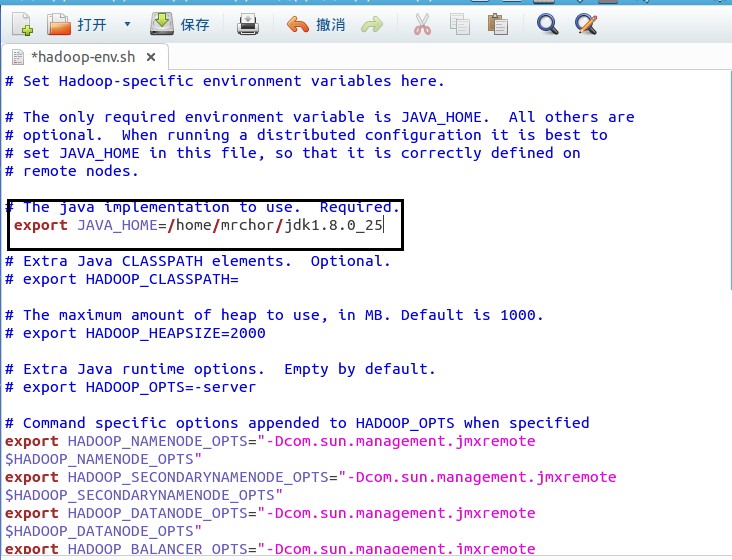Viewport: 732px width, 560px height.
Task: Click the HADOOP_DATANODE_OPTS export line
Action: (x=270, y=513)
